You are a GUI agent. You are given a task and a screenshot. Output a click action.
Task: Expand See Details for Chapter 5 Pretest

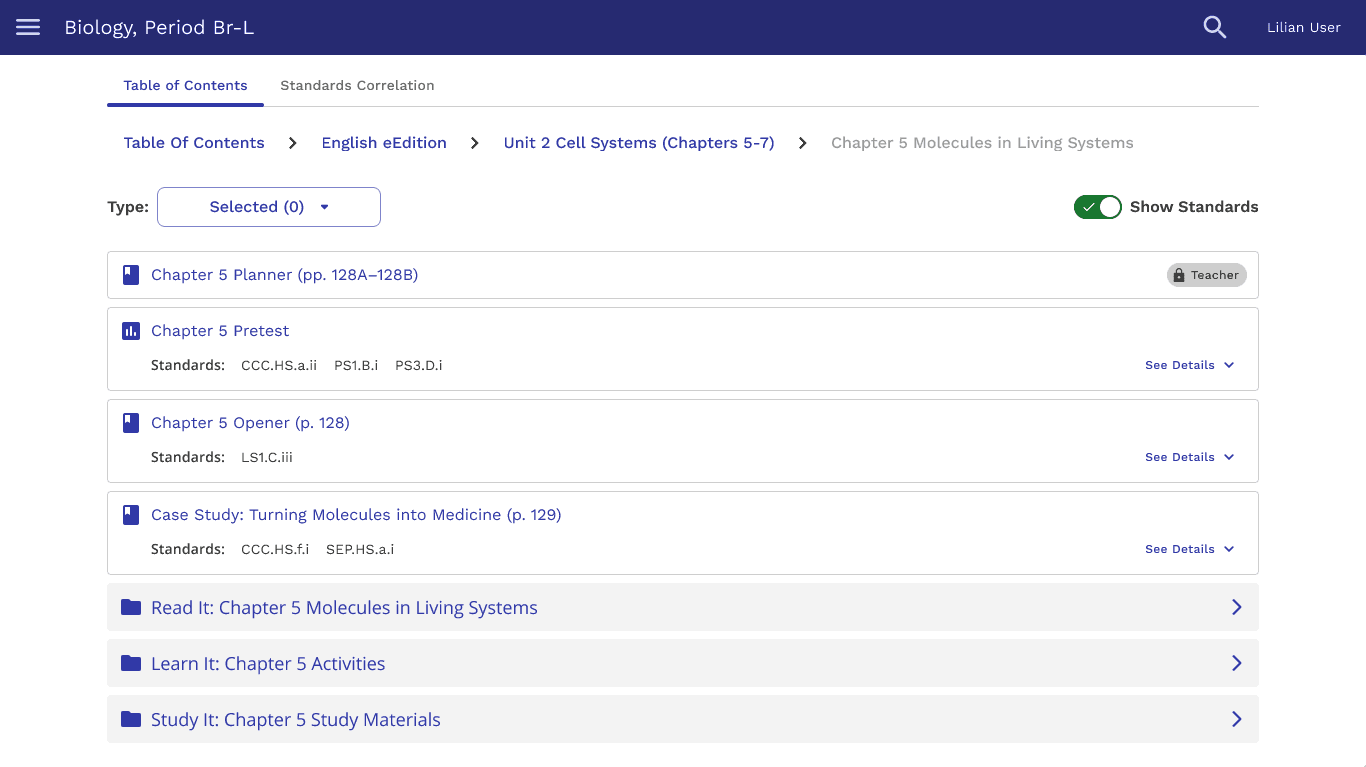pos(1190,365)
